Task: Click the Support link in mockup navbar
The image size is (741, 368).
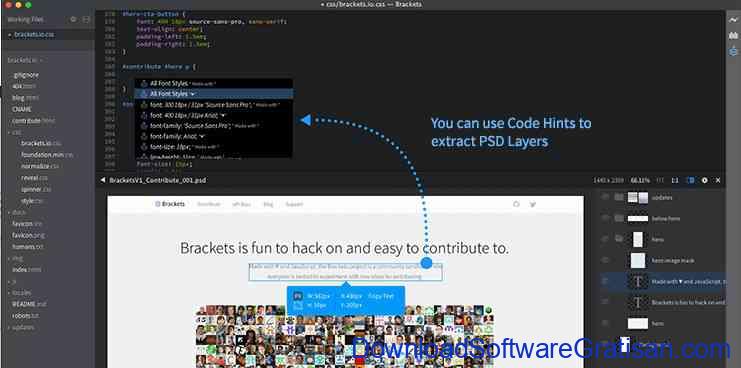Action: (x=294, y=204)
